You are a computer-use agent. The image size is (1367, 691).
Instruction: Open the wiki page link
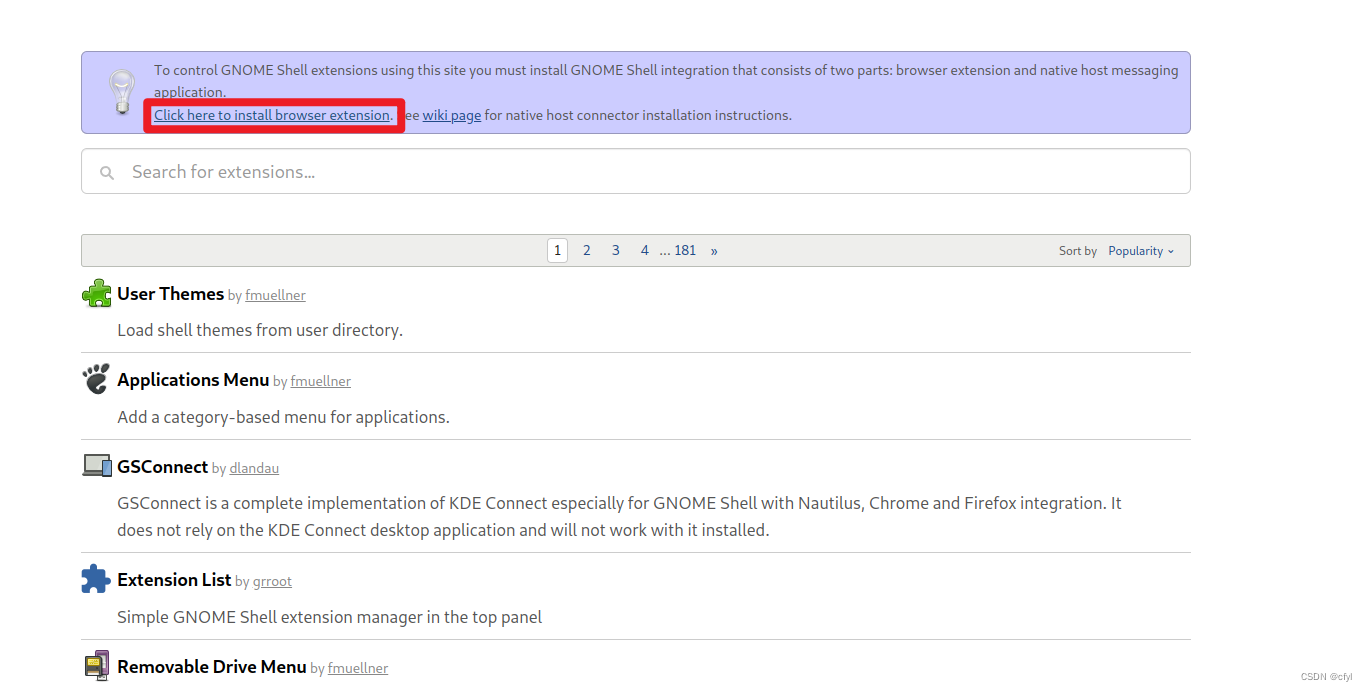(x=452, y=115)
